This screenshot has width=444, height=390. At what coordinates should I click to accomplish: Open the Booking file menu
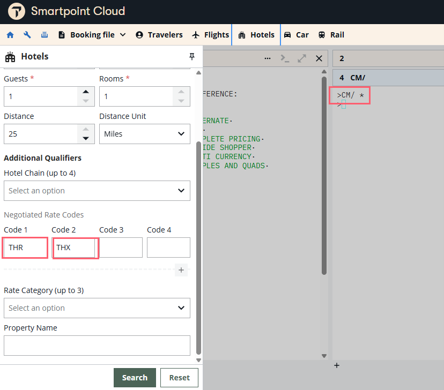pos(92,35)
